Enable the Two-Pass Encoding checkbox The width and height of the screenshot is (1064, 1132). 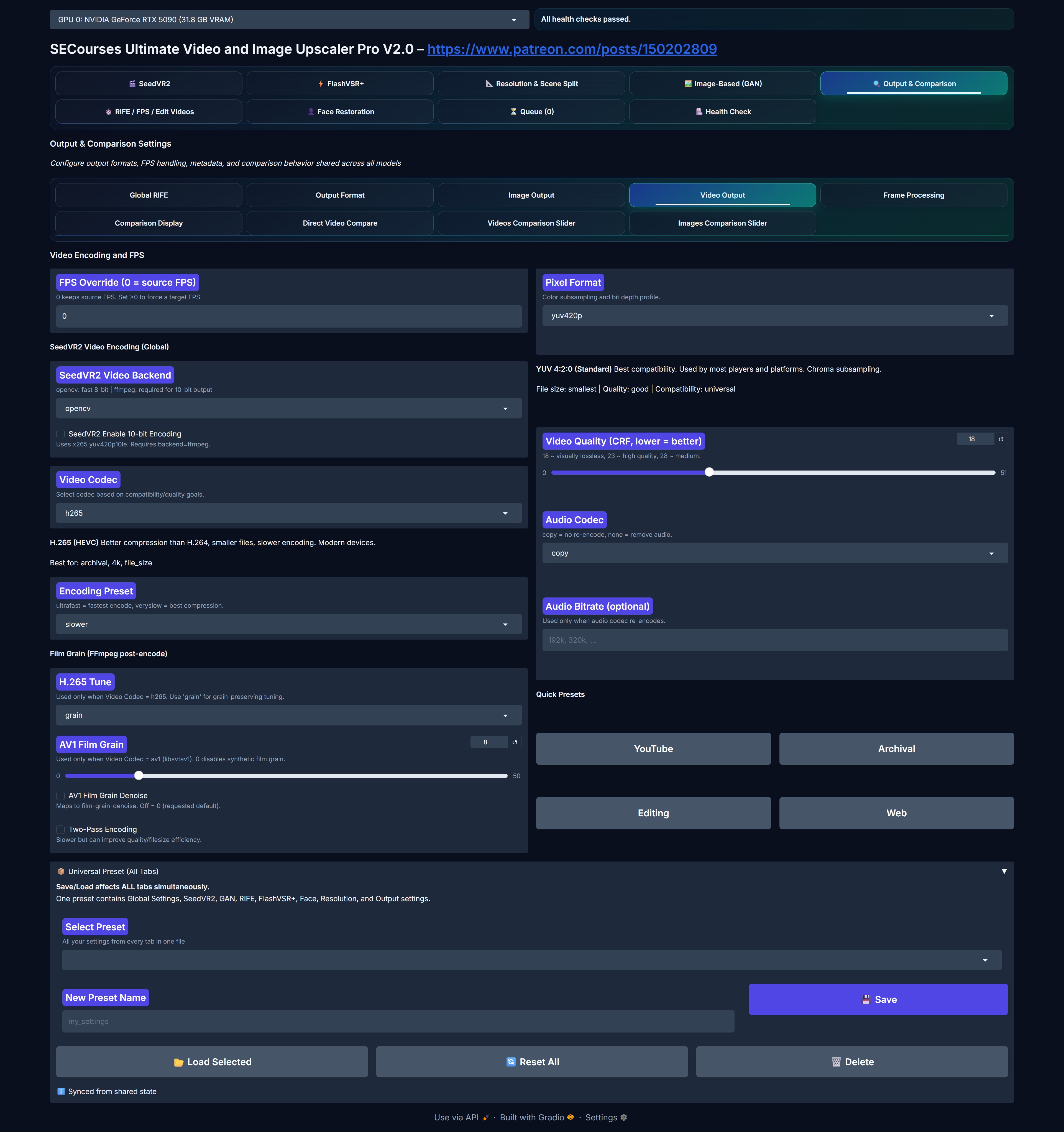pos(60,830)
